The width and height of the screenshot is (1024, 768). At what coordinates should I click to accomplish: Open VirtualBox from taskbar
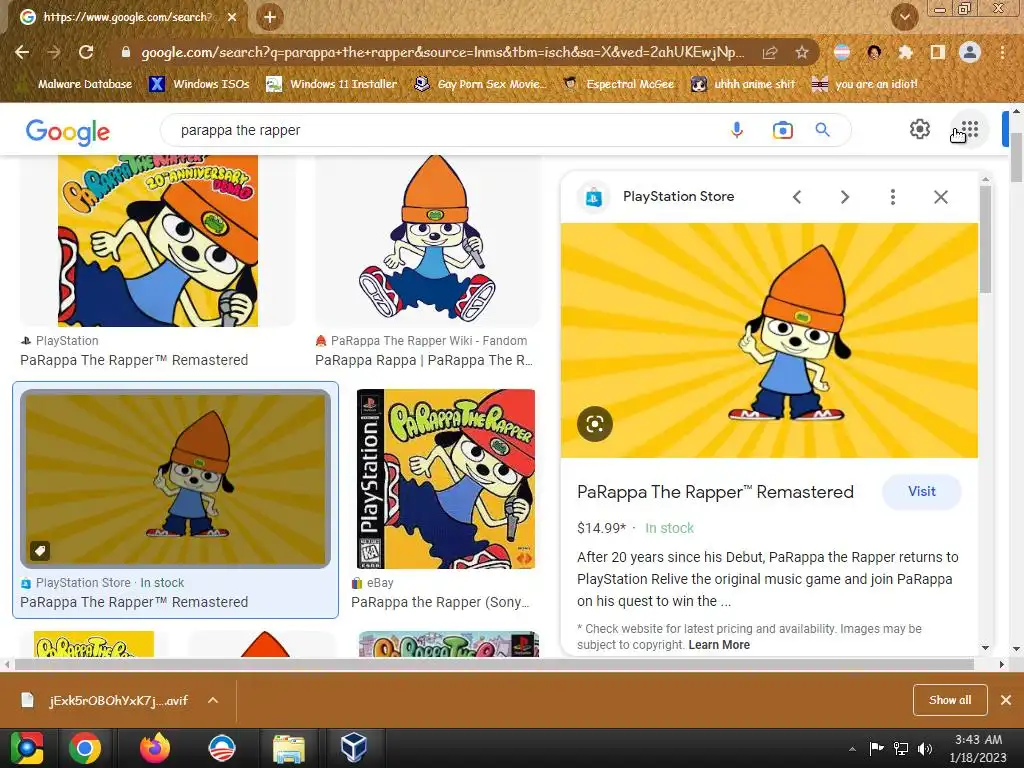click(353, 748)
